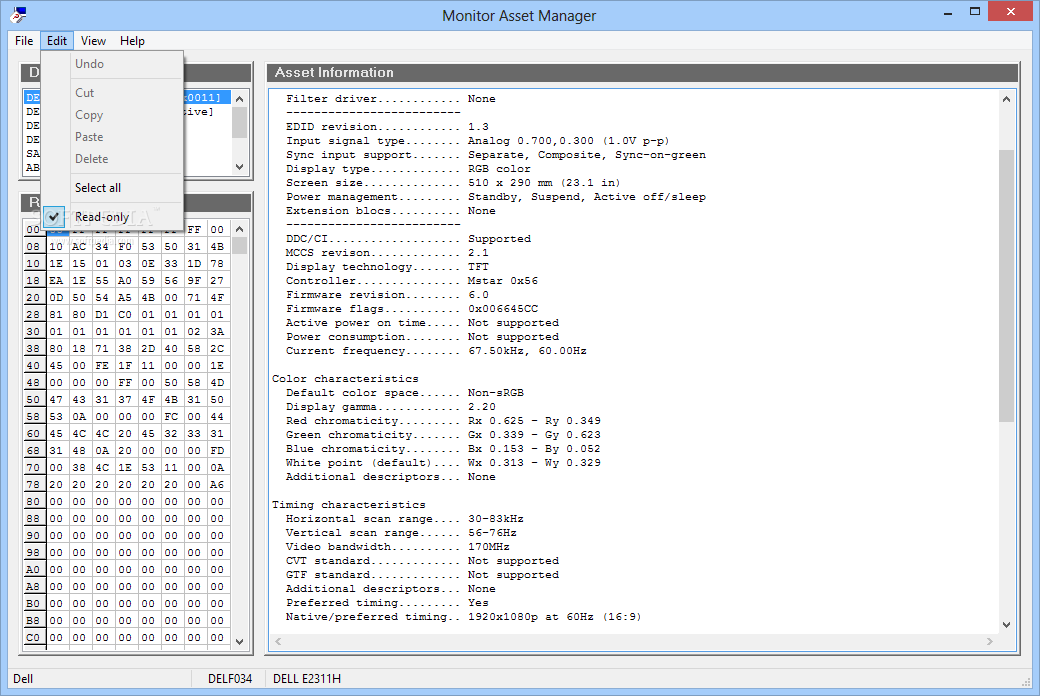The width and height of the screenshot is (1040, 696).
Task: Click hex cell FC in row 58
Action: [x=170, y=416]
